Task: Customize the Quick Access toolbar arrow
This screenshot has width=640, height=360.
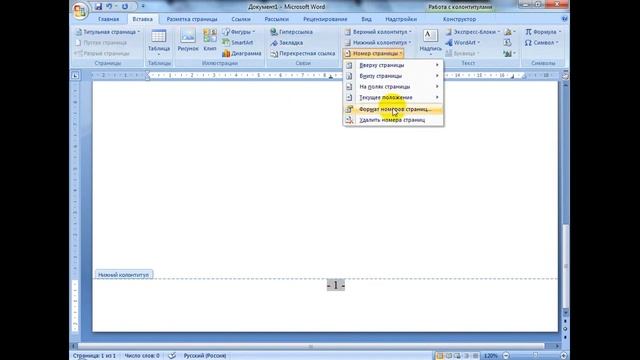Action: [x=143, y=7]
